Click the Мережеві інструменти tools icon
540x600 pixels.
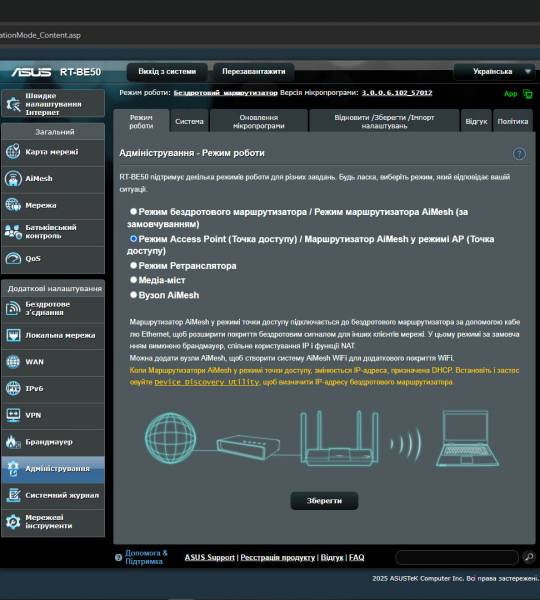13,522
